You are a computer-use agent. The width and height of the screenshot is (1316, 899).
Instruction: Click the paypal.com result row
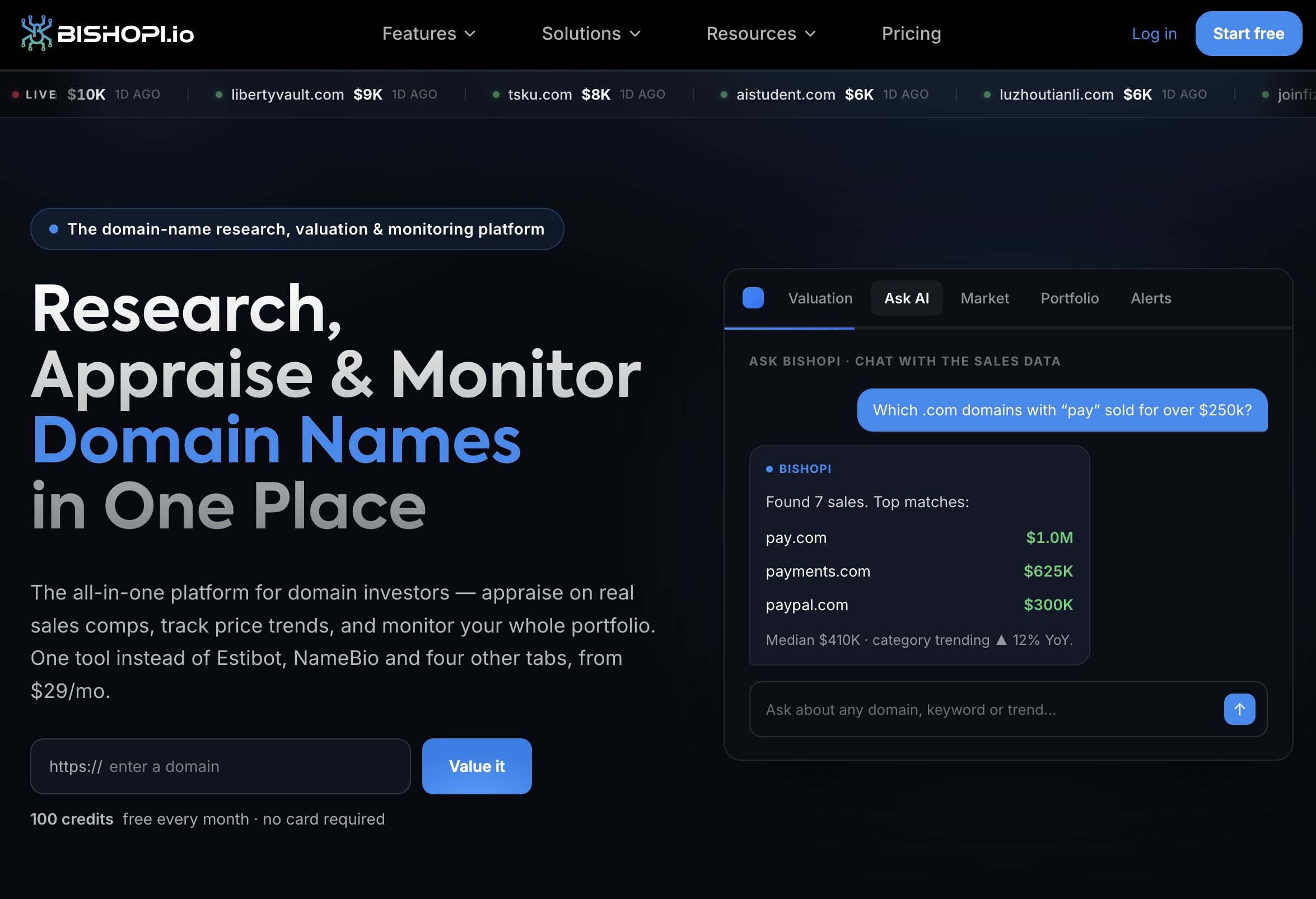[x=919, y=604]
